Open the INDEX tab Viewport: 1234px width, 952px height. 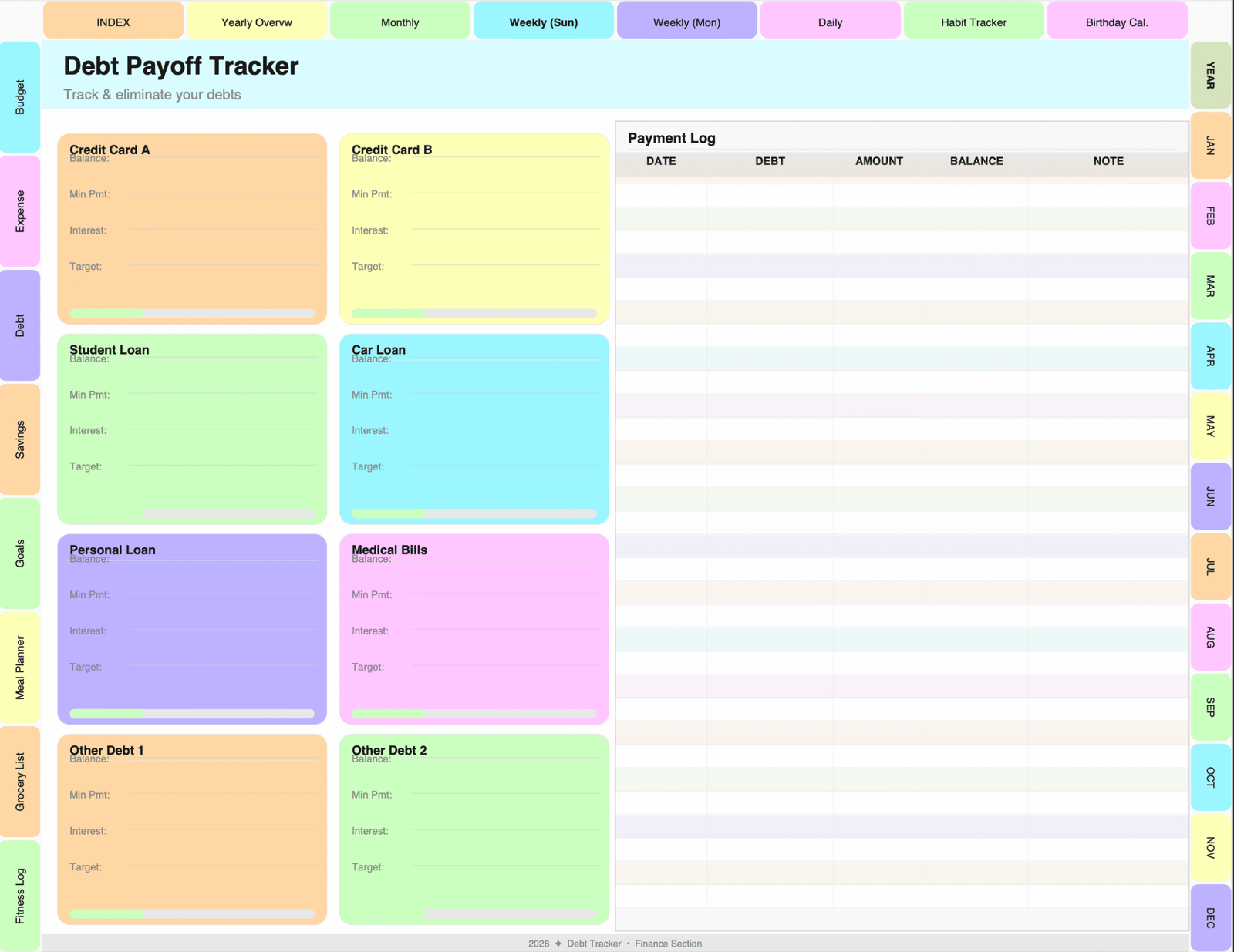click(113, 22)
